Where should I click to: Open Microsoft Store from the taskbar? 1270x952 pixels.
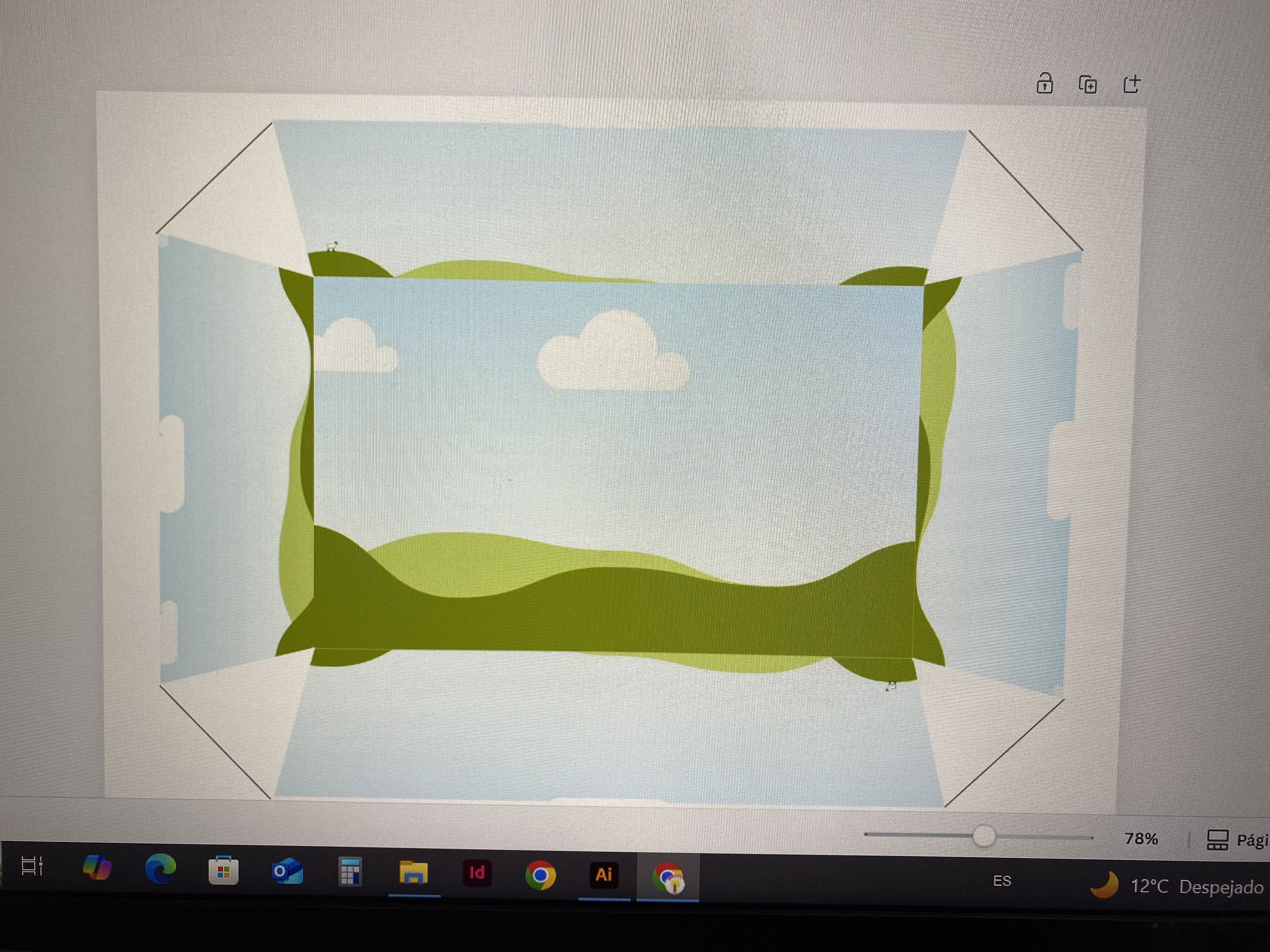(223, 870)
